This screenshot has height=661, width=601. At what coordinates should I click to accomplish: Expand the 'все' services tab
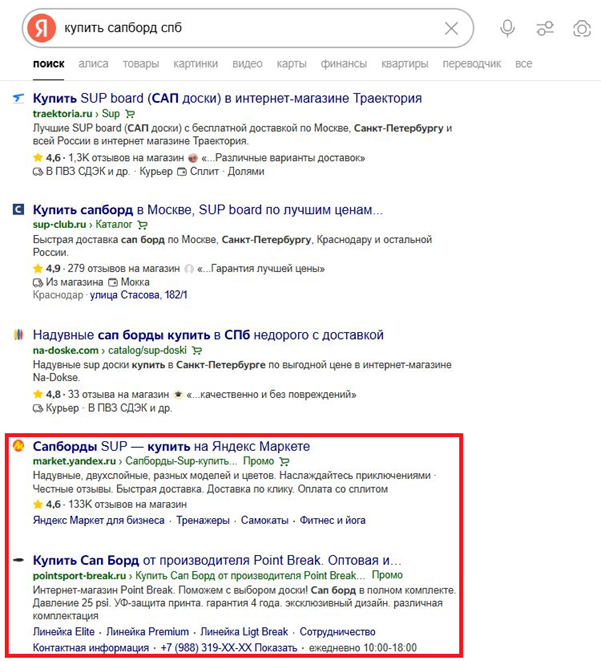click(x=523, y=64)
